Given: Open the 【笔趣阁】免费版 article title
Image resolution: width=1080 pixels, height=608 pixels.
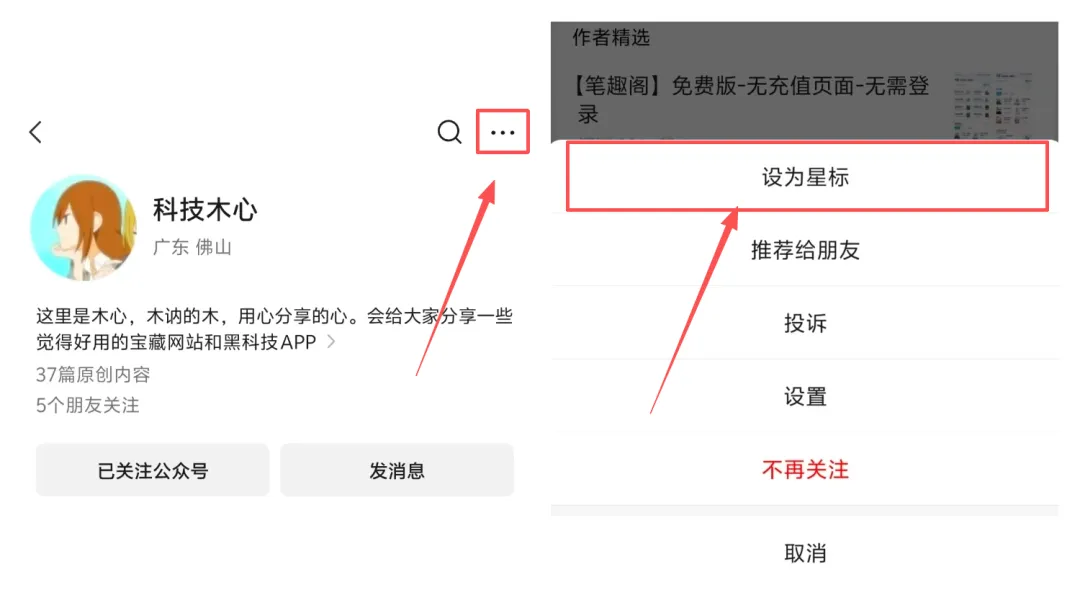Looking at the screenshot, I should point(751,100).
